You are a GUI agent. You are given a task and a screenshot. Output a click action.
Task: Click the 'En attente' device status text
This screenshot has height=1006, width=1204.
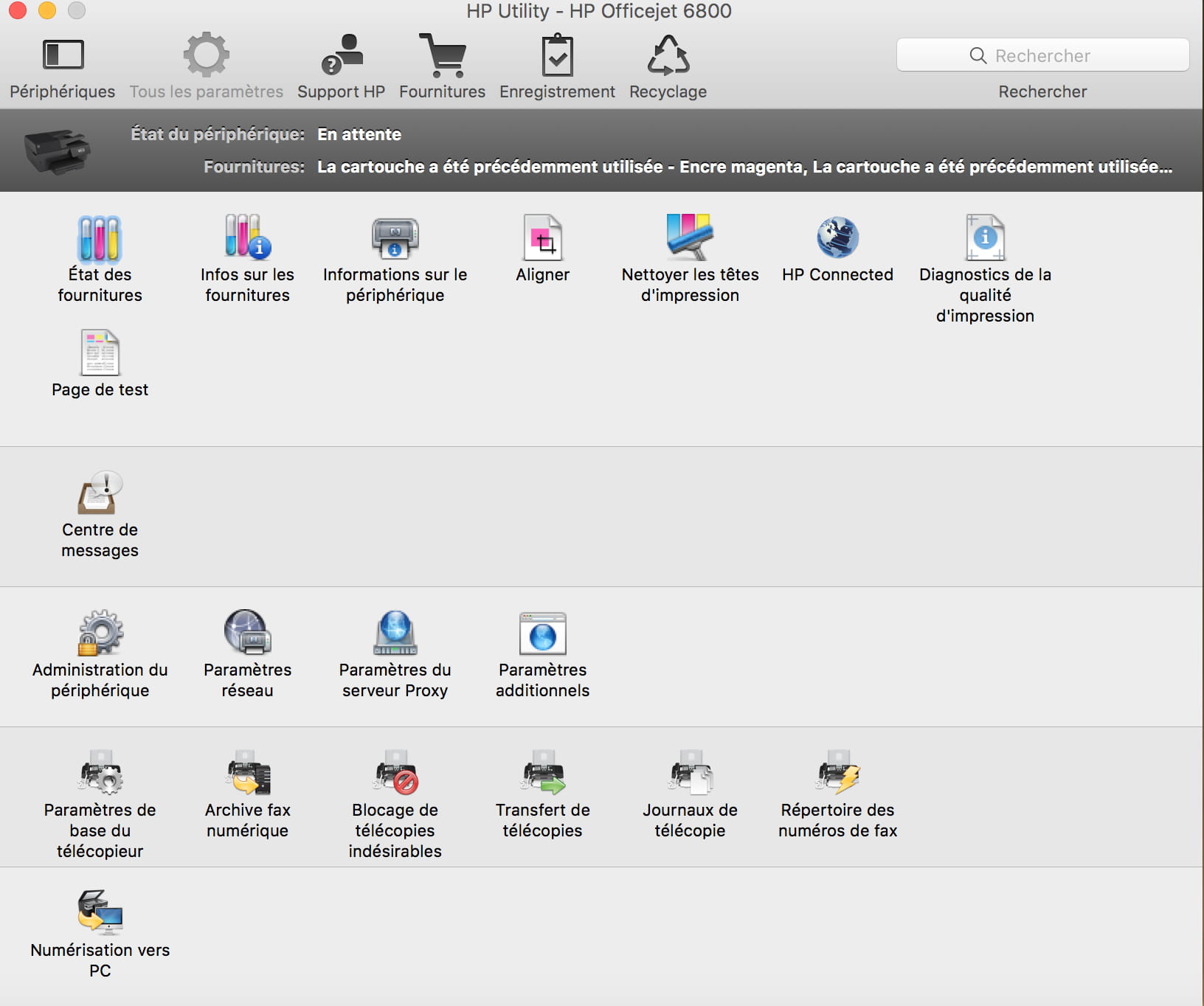tap(359, 134)
